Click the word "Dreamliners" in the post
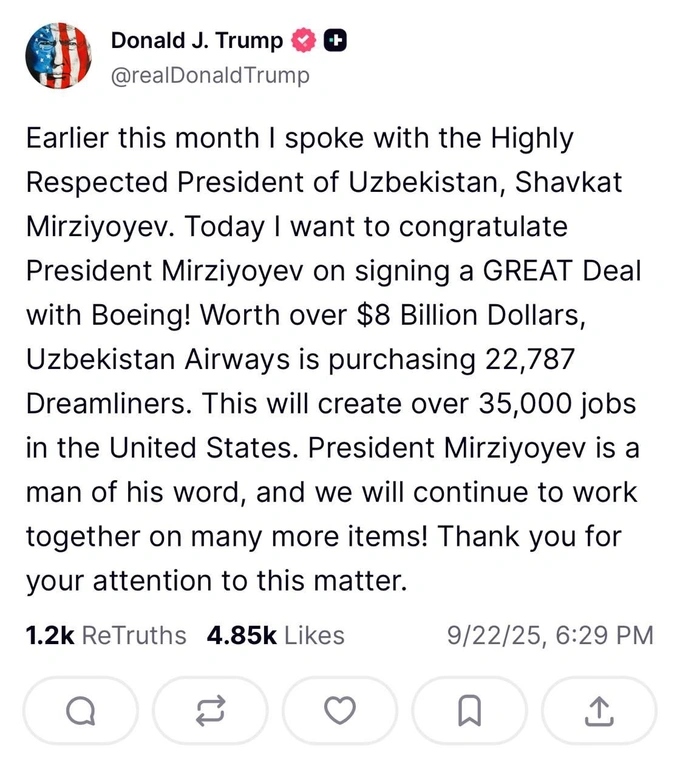 coord(101,403)
